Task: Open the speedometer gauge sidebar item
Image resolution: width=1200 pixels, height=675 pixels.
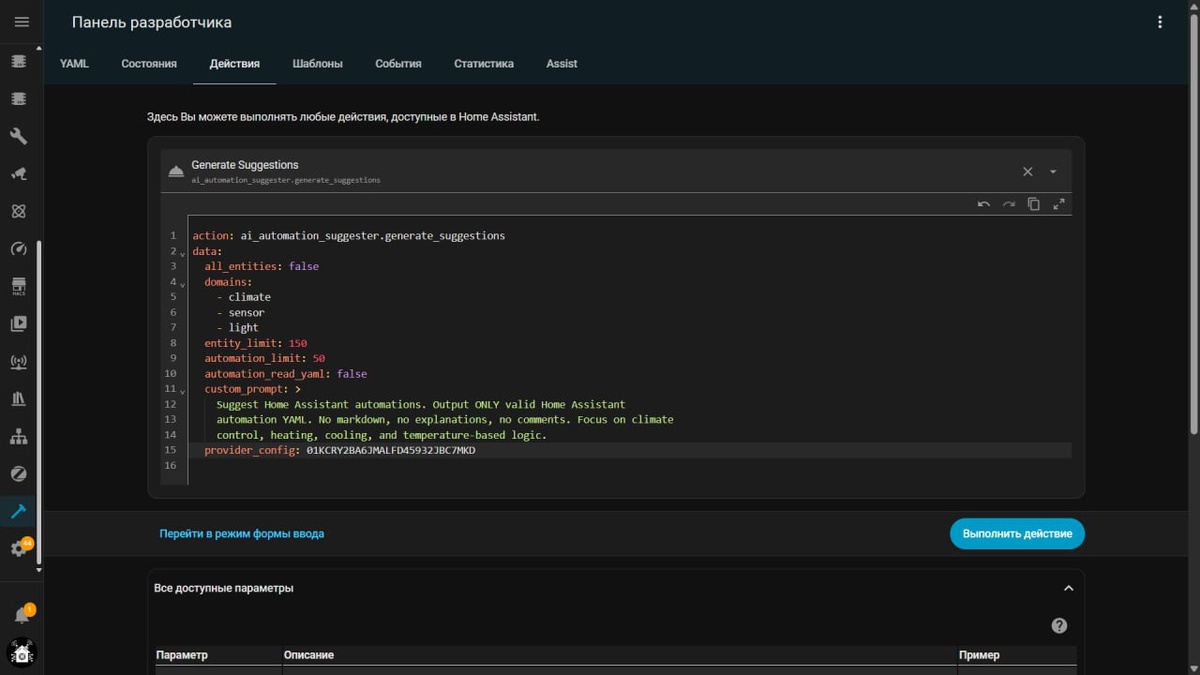Action: [18, 249]
